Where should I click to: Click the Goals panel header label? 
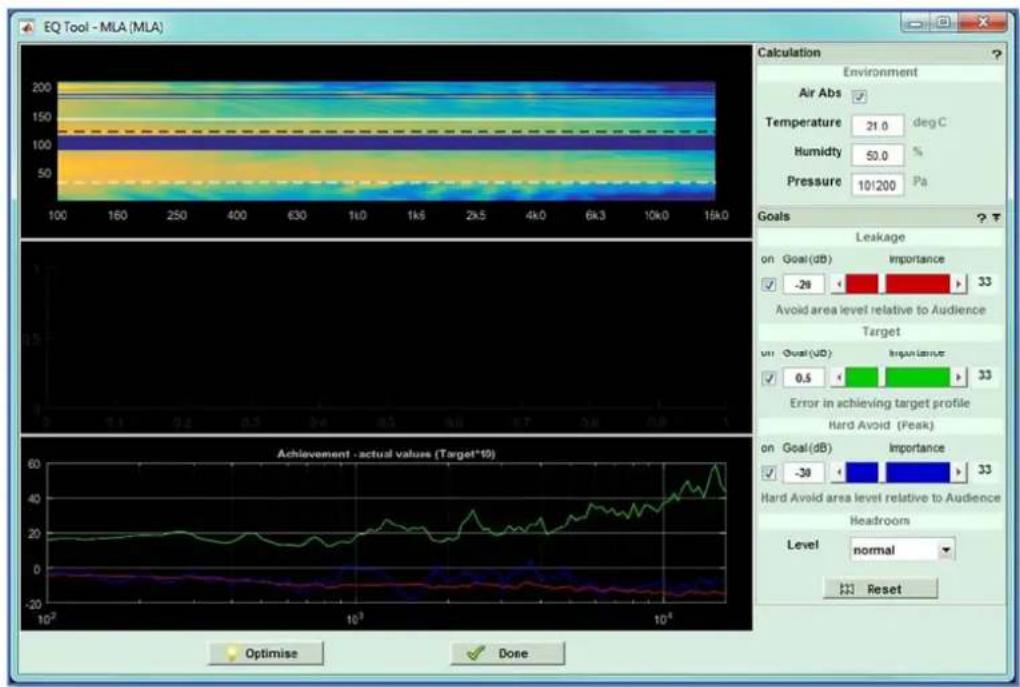773,217
